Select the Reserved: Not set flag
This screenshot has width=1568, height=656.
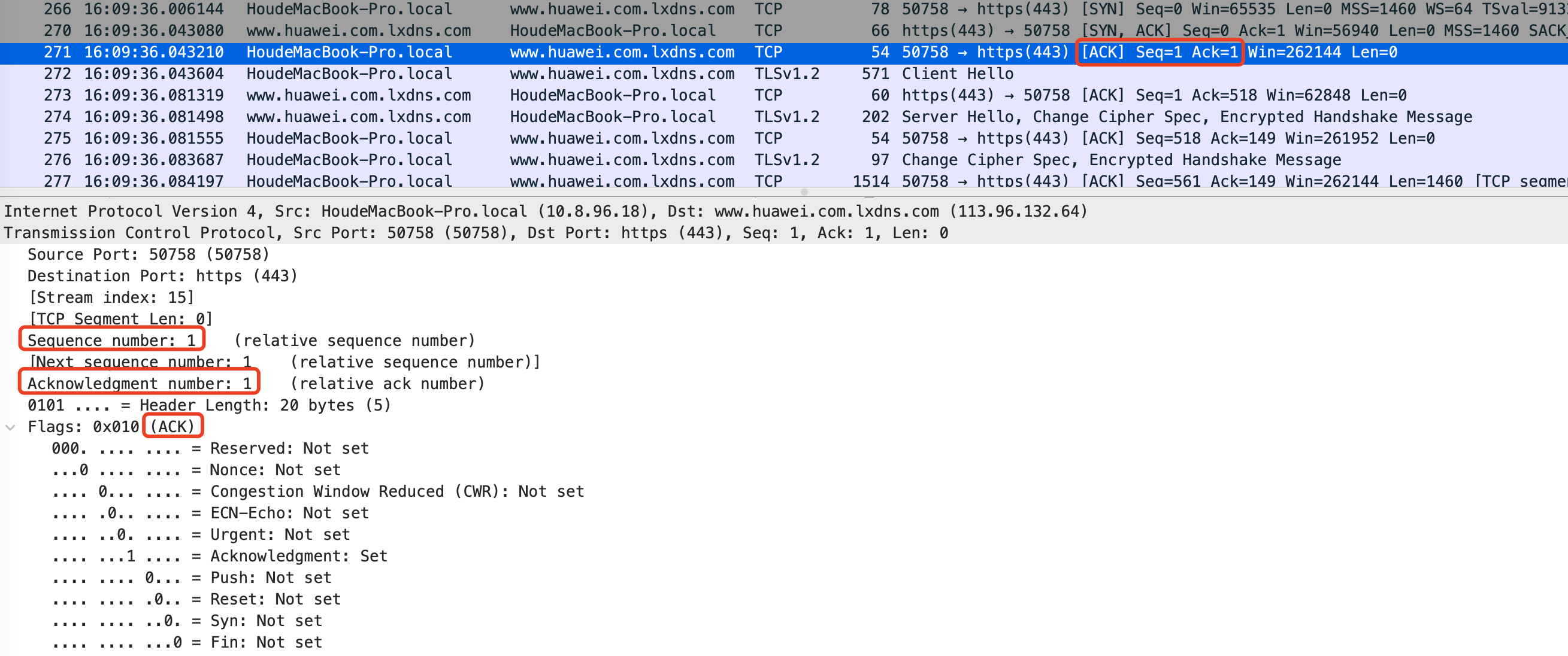[x=211, y=448]
